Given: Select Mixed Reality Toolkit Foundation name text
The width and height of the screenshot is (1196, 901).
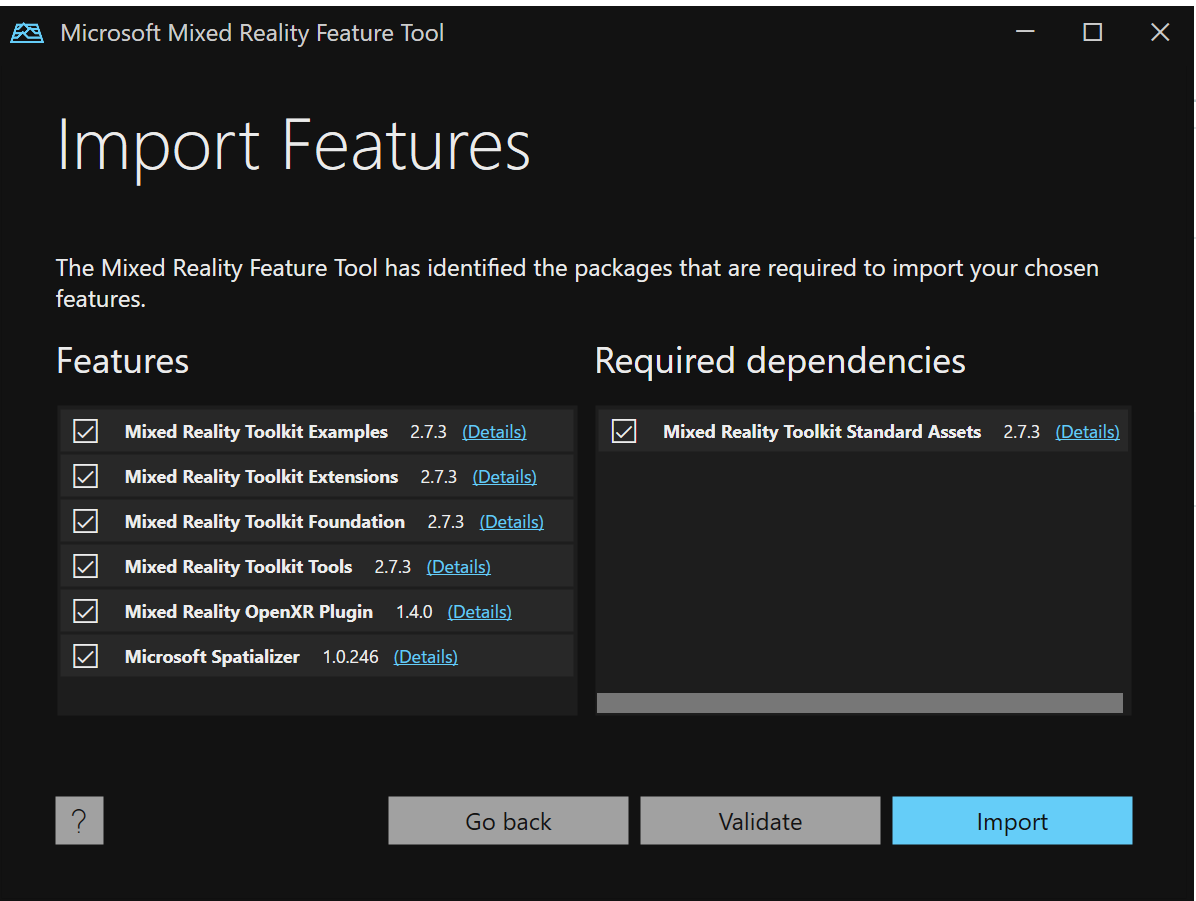Looking at the screenshot, I should (265, 522).
